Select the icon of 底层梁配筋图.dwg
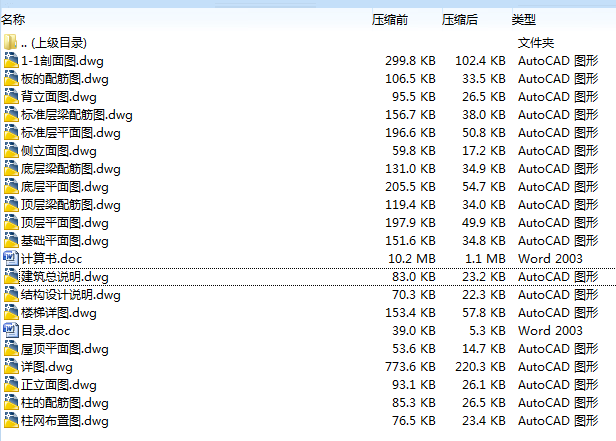 coord(11,168)
